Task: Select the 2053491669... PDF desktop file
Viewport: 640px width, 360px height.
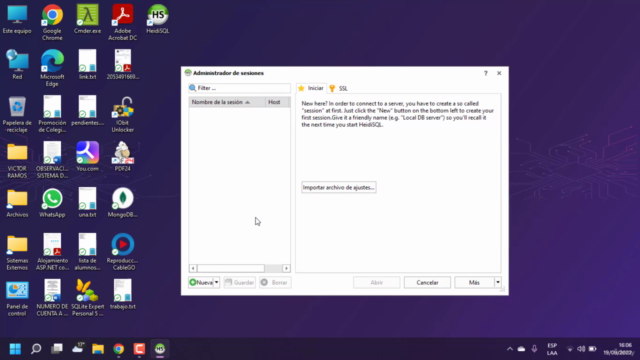Action: pos(122,64)
